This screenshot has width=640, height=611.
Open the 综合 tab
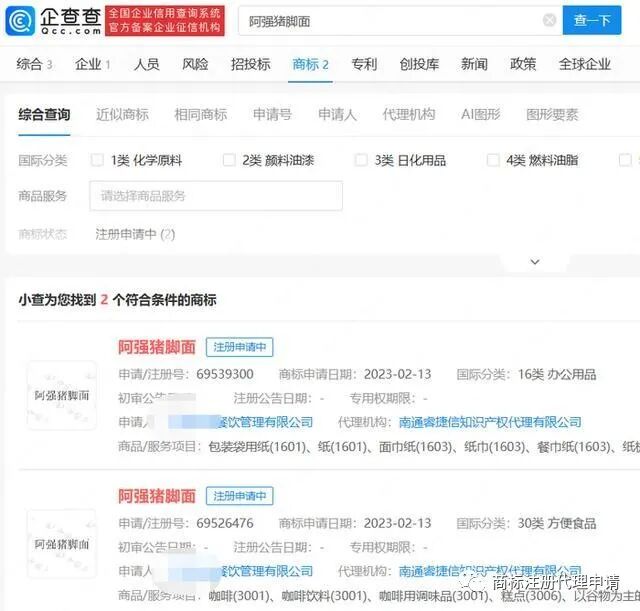pos(34,64)
